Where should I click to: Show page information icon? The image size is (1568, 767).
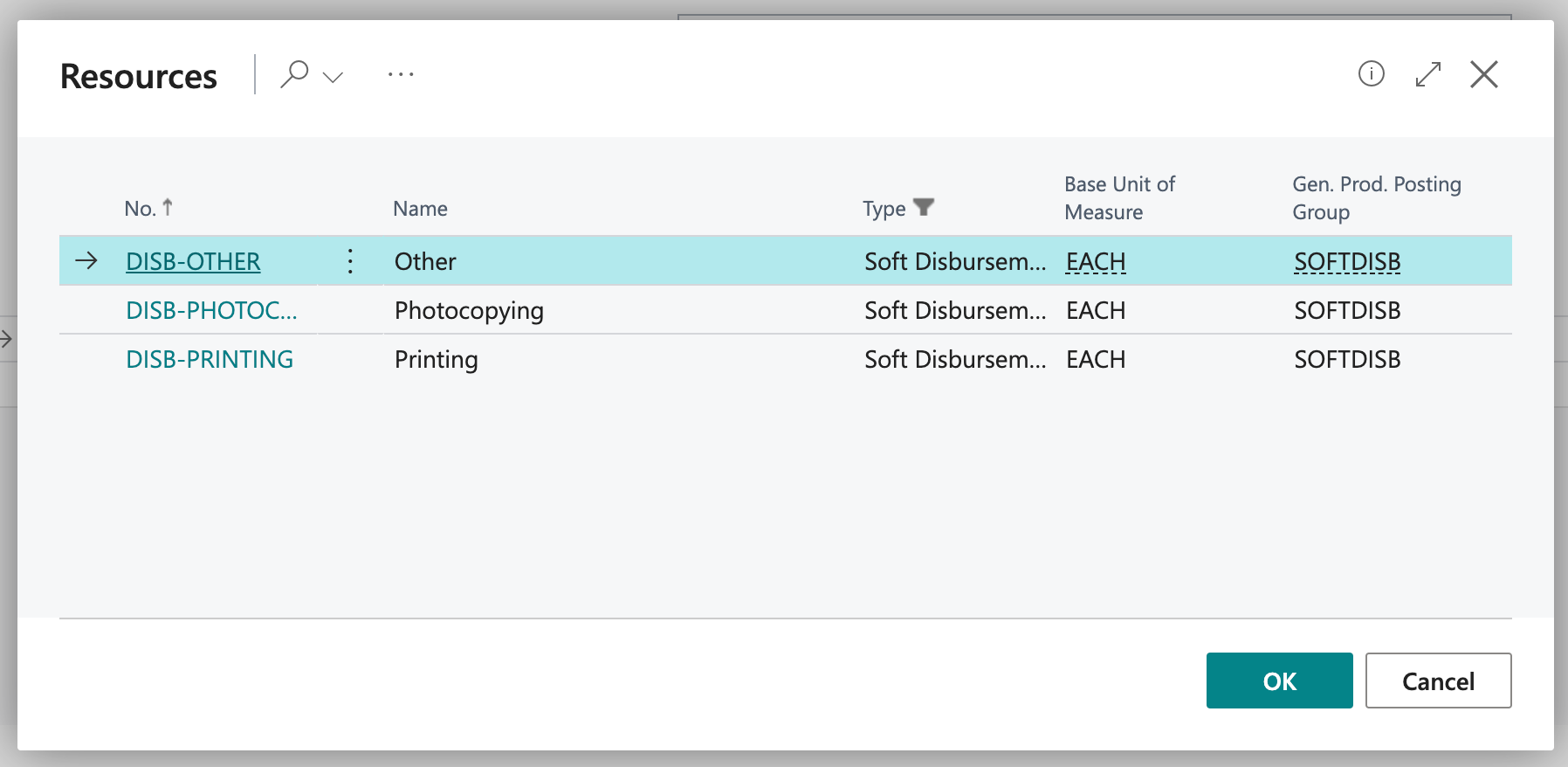click(x=1371, y=74)
